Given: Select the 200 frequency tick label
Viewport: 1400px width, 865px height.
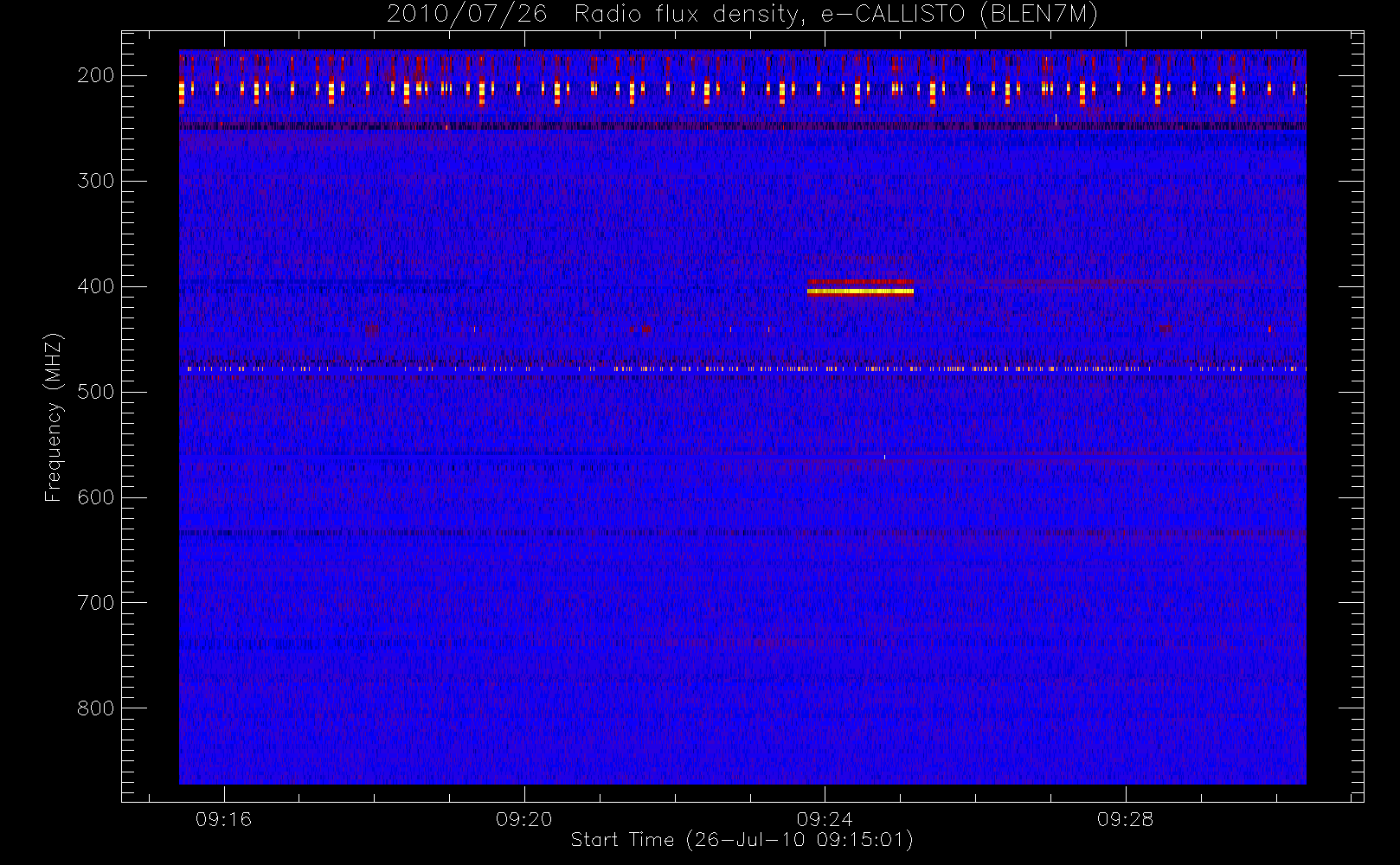Looking at the screenshot, I should coord(96,75).
